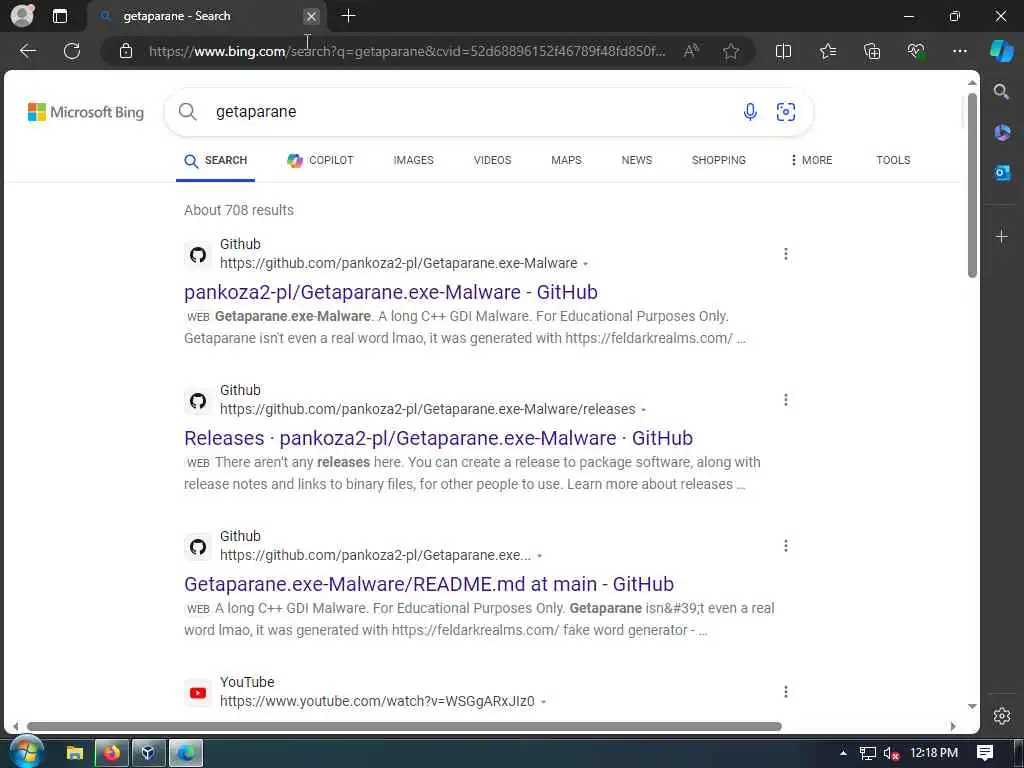Open sidebar search tool
Viewport: 1024px width, 768px height.
pos(1001,91)
